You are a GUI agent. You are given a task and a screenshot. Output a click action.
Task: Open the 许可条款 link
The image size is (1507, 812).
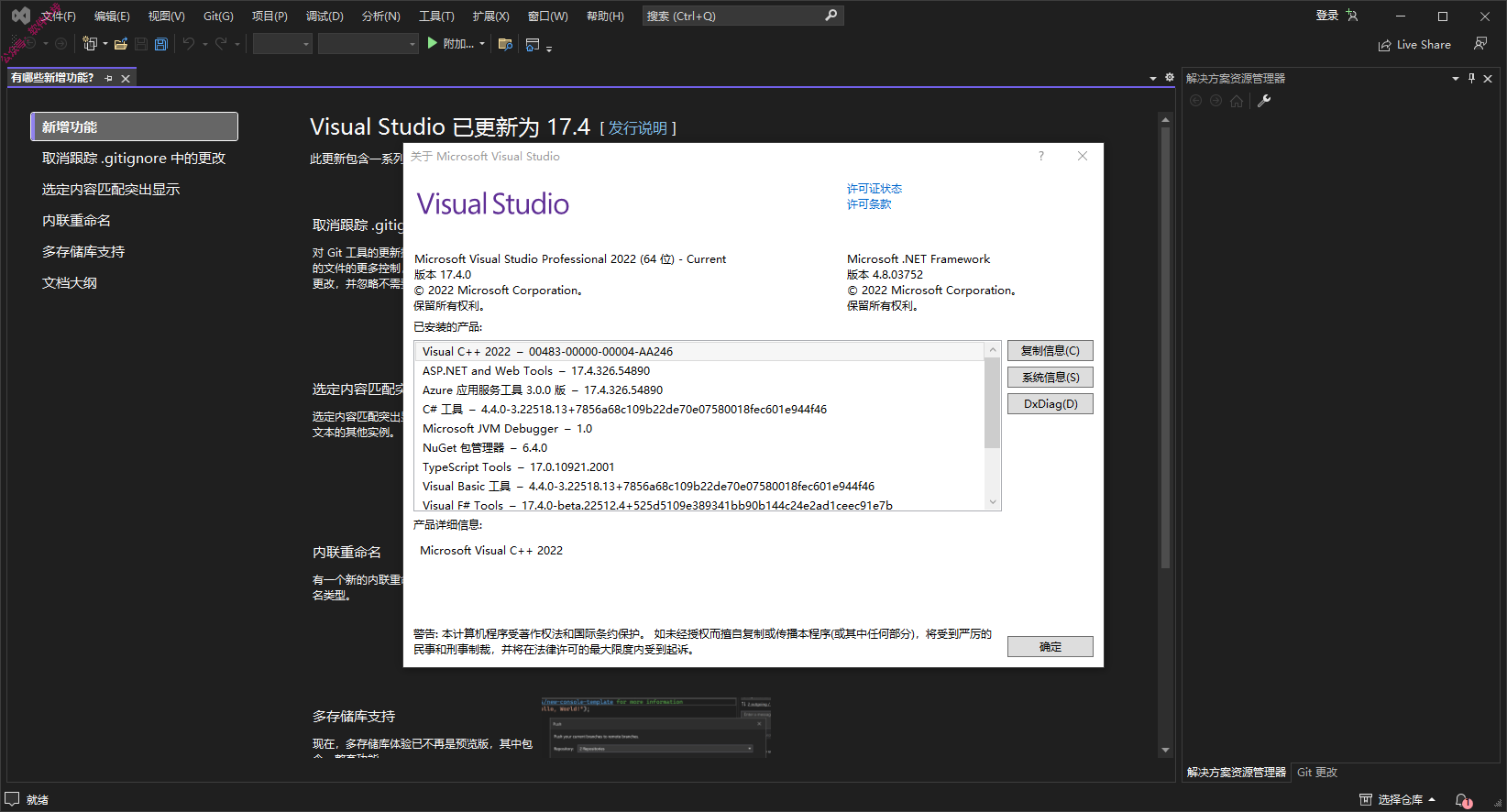(869, 204)
